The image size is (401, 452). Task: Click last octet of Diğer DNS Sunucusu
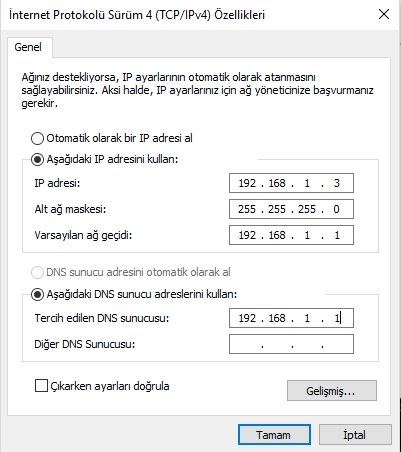[x=337, y=344]
